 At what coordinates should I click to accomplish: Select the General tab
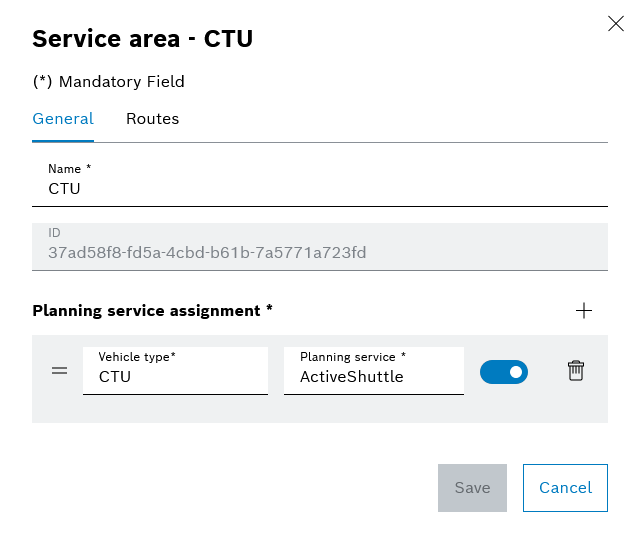coord(63,119)
